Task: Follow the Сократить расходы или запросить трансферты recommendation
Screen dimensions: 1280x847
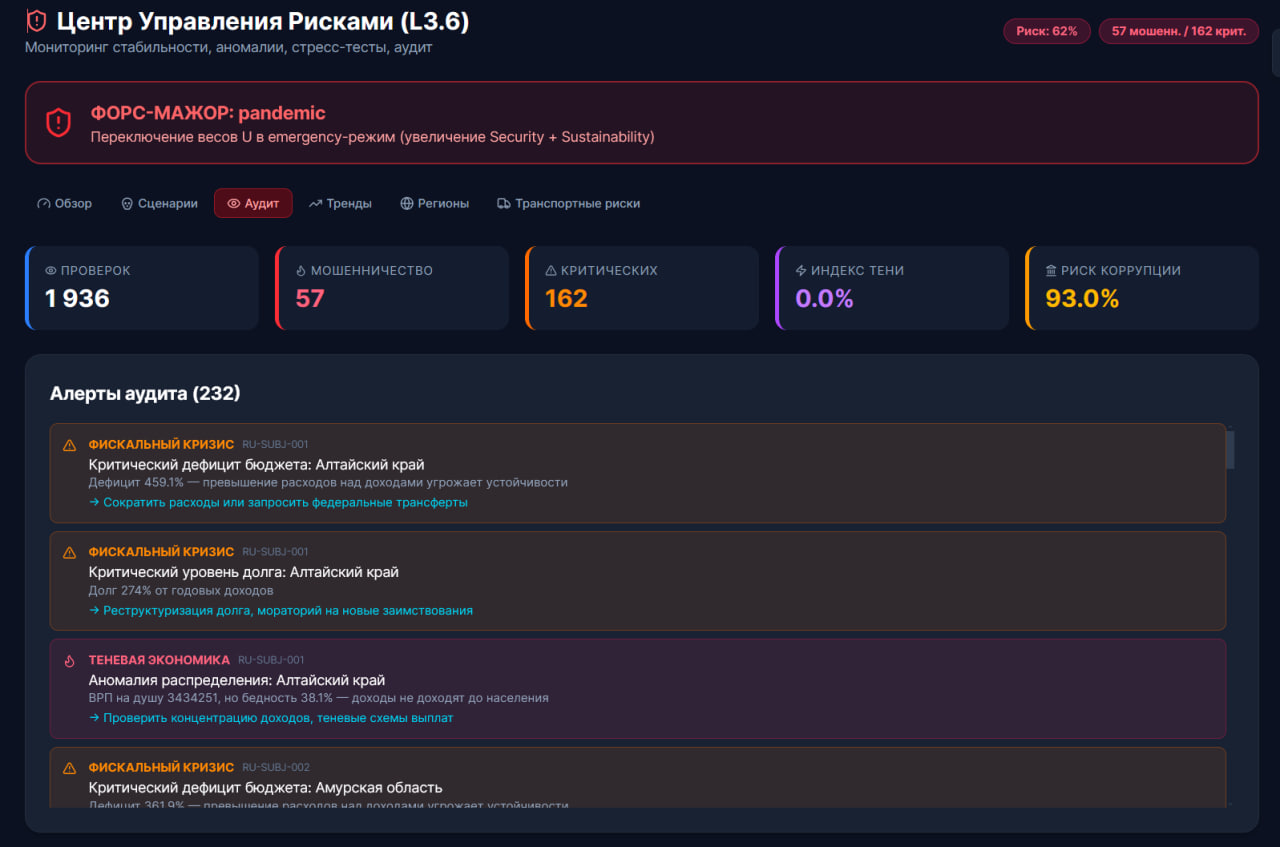Action: tap(278, 502)
